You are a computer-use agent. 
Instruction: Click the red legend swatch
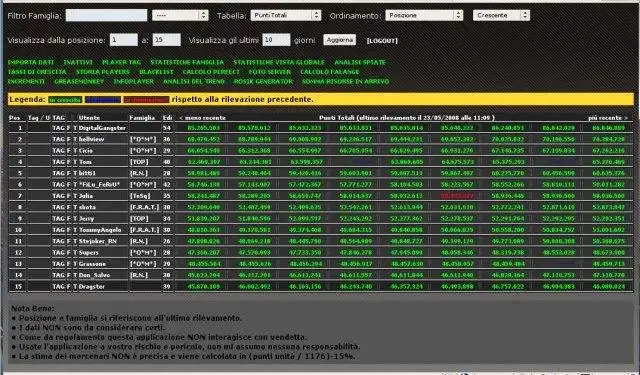click(146, 100)
